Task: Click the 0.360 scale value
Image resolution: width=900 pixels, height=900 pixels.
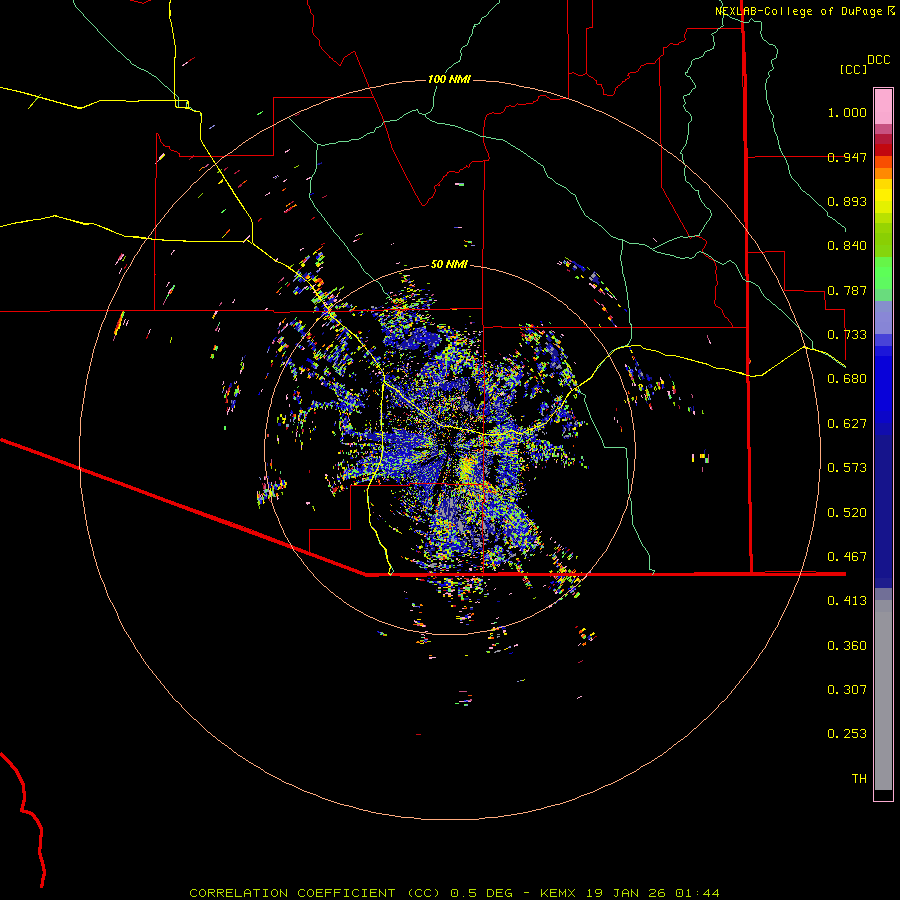Action: pyautogui.click(x=847, y=646)
